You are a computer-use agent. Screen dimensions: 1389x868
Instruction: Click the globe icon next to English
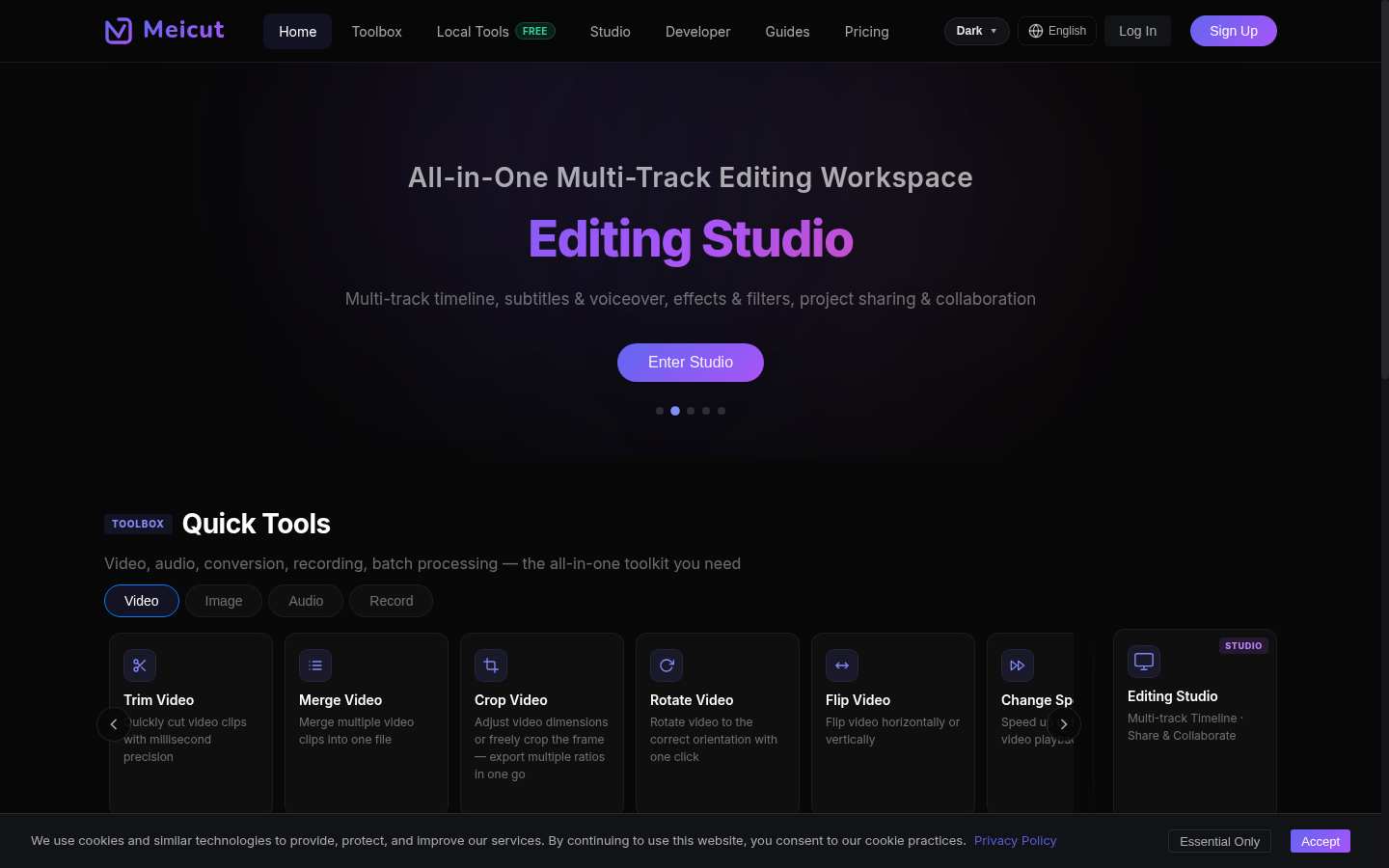pos(1036,31)
